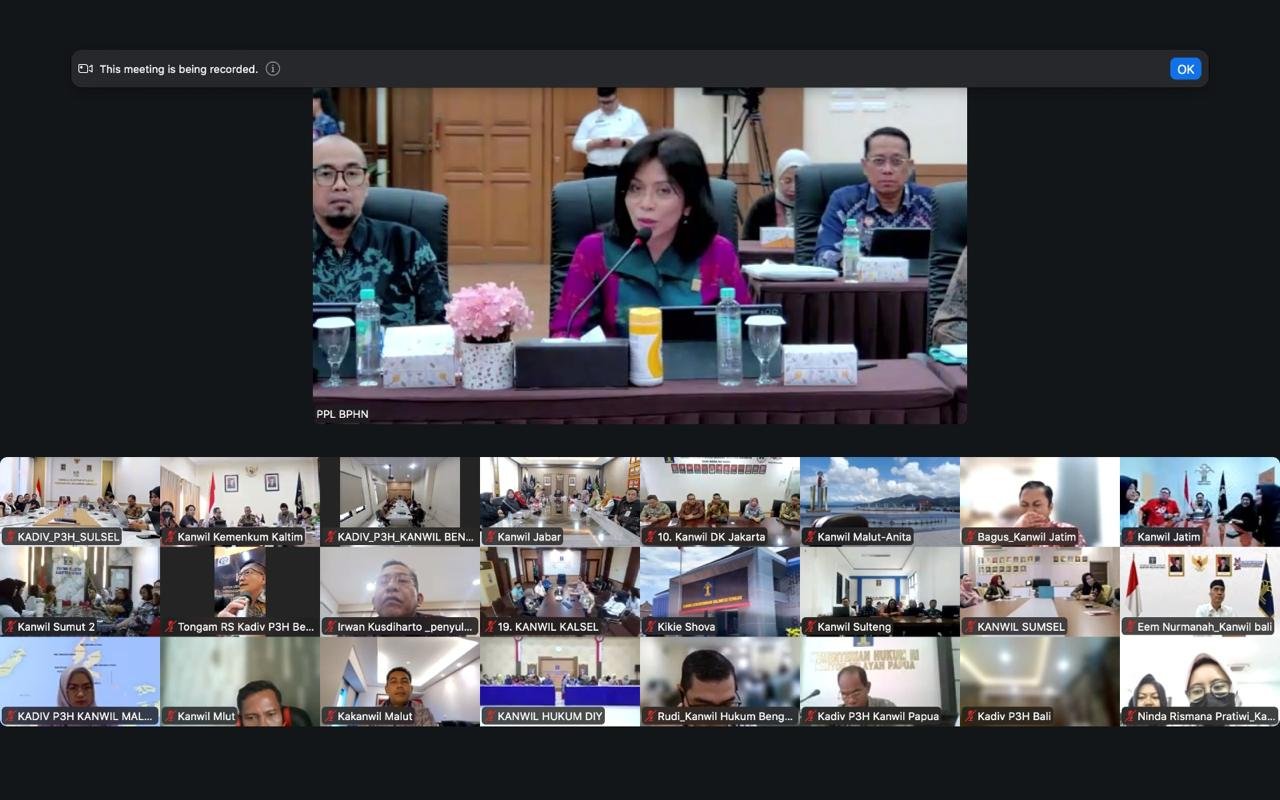Select the Kadiv P3H Kanwil Papua thumbnail
Viewport: 1280px width, 800px height.
coord(880,675)
